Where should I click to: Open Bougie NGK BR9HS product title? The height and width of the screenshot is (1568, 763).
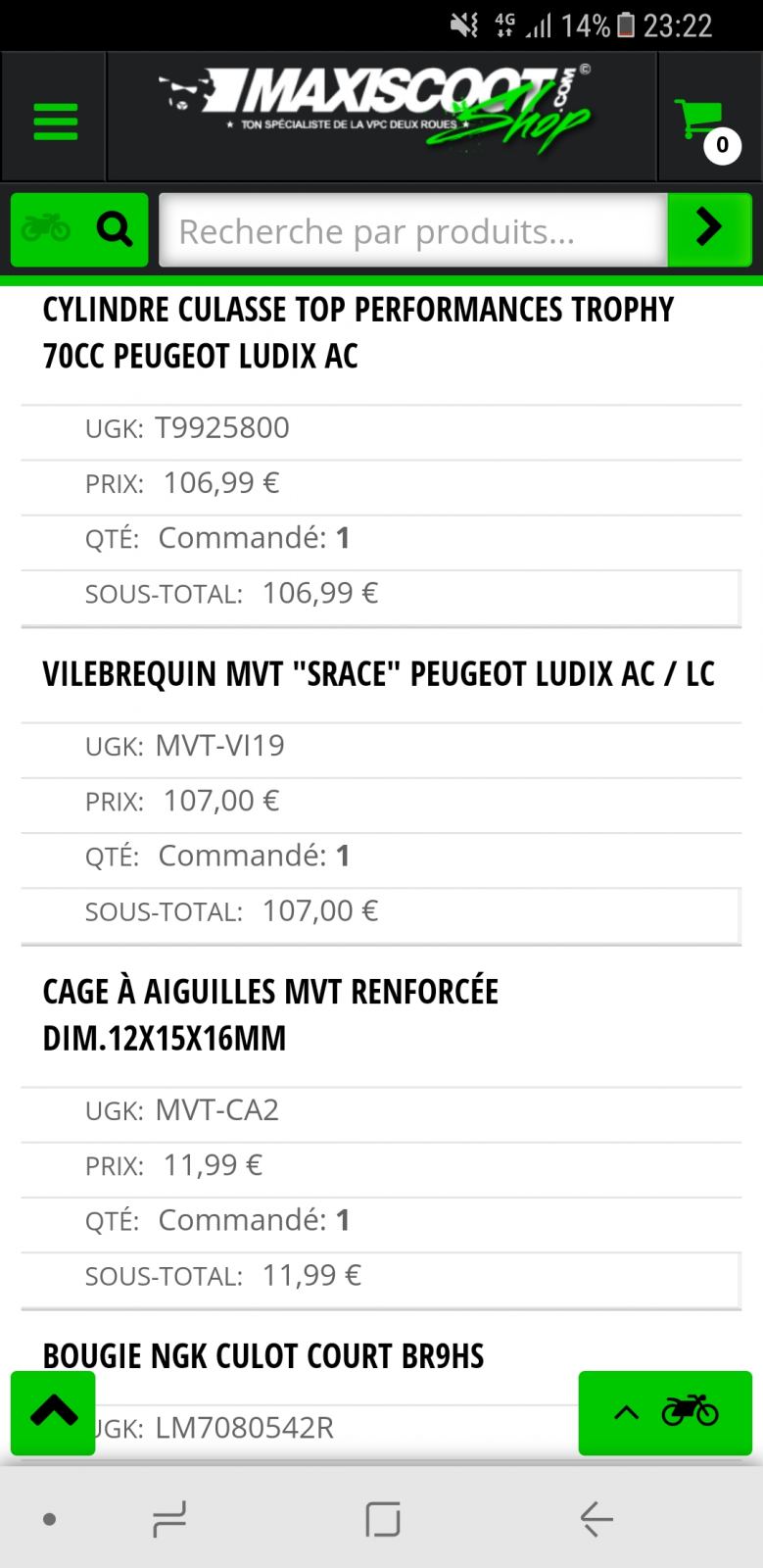(263, 1356)
